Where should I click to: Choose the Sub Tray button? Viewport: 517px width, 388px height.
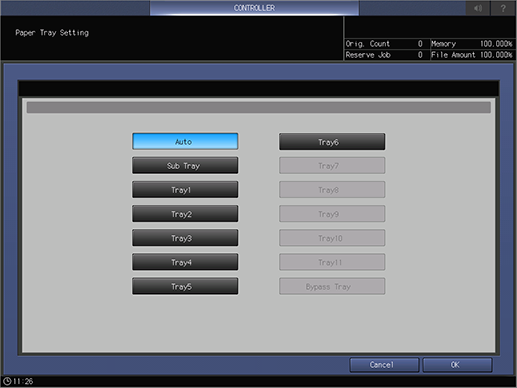pos(185,165)
